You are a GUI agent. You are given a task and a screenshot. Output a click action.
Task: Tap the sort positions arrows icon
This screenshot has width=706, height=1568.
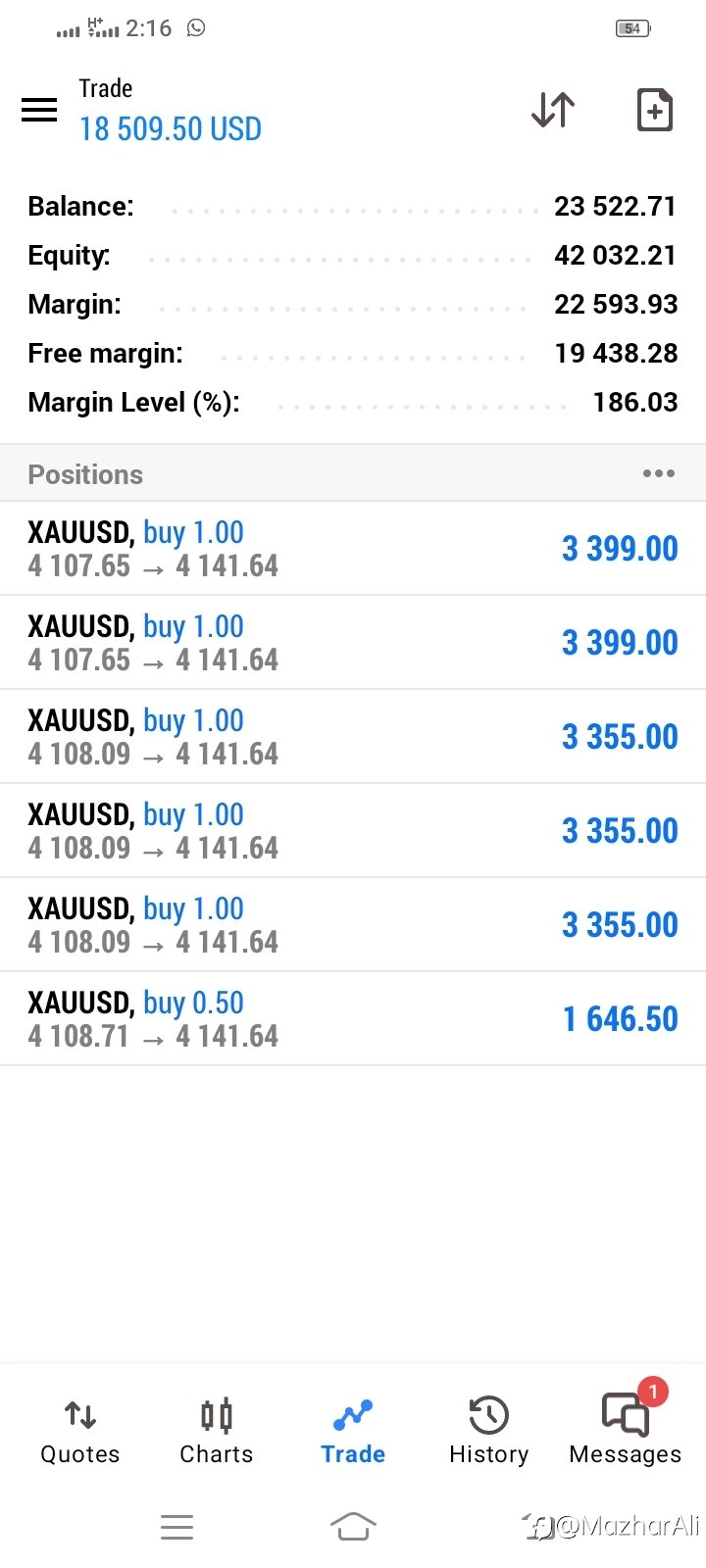(553, 110)
